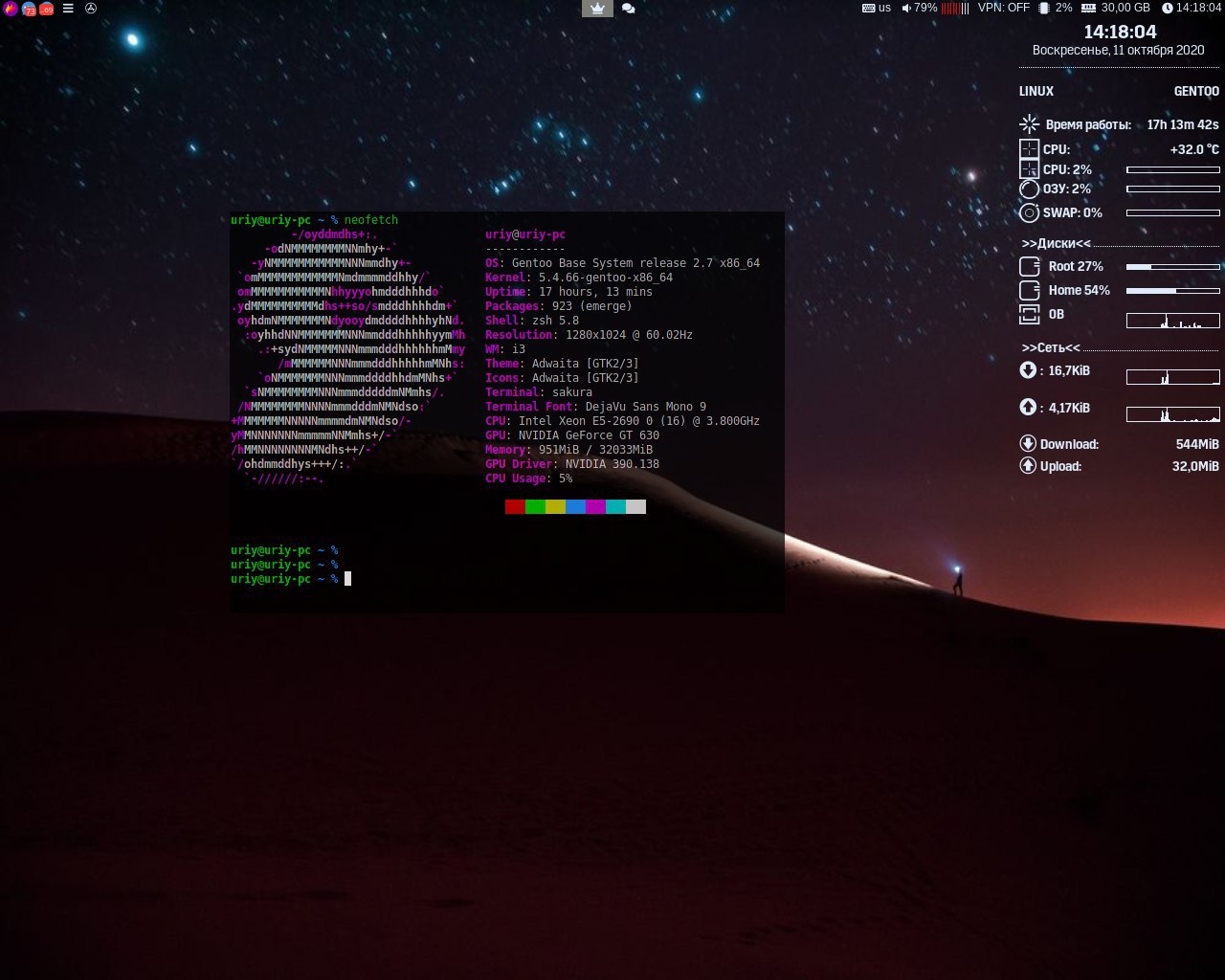Click the uptime snowflake icon beside 'Время работы'
Viewport: 1225px width, 980px height.
[1029, 123]
